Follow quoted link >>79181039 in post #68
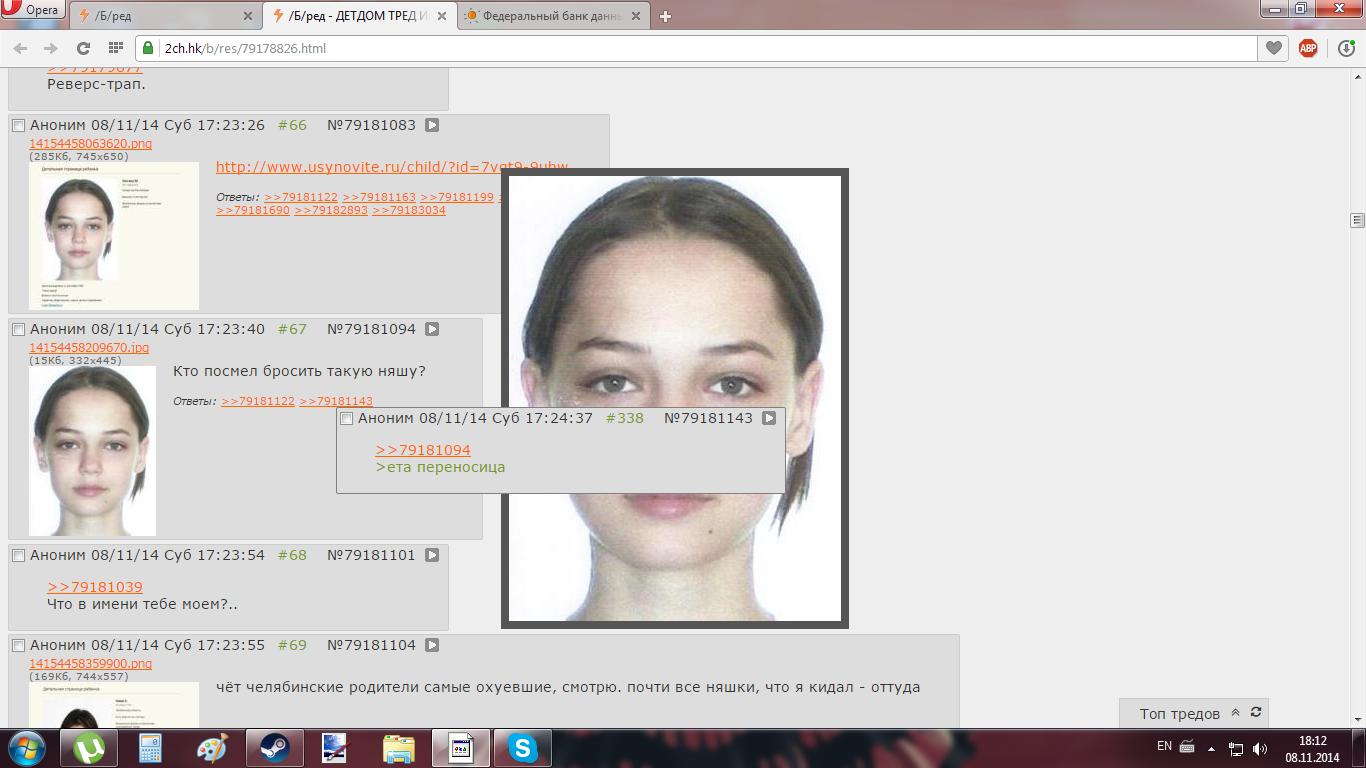The height and width of the screenshot is (768, 1366). tap(95, 587)
